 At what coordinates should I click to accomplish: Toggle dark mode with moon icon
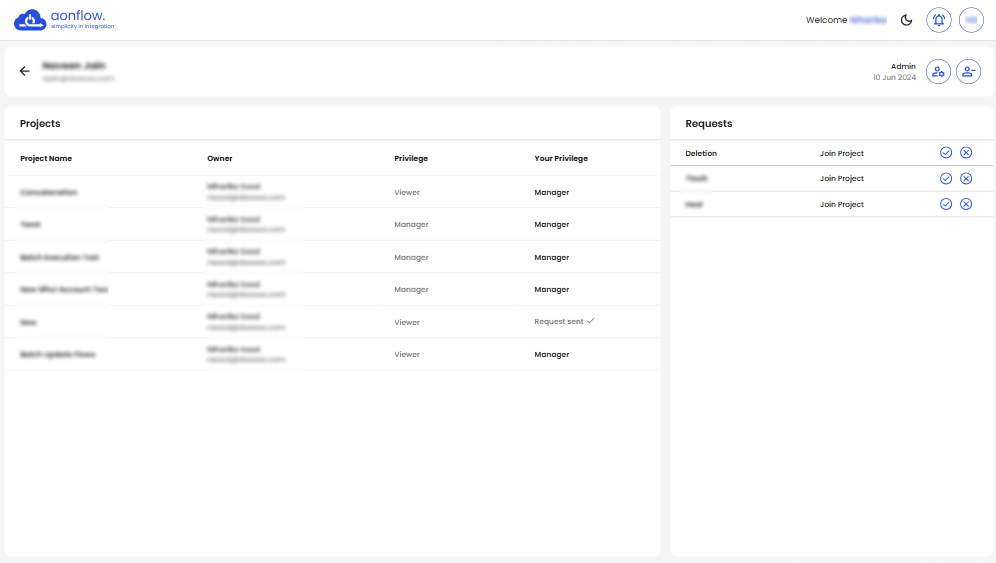click(x=907, y=20)
